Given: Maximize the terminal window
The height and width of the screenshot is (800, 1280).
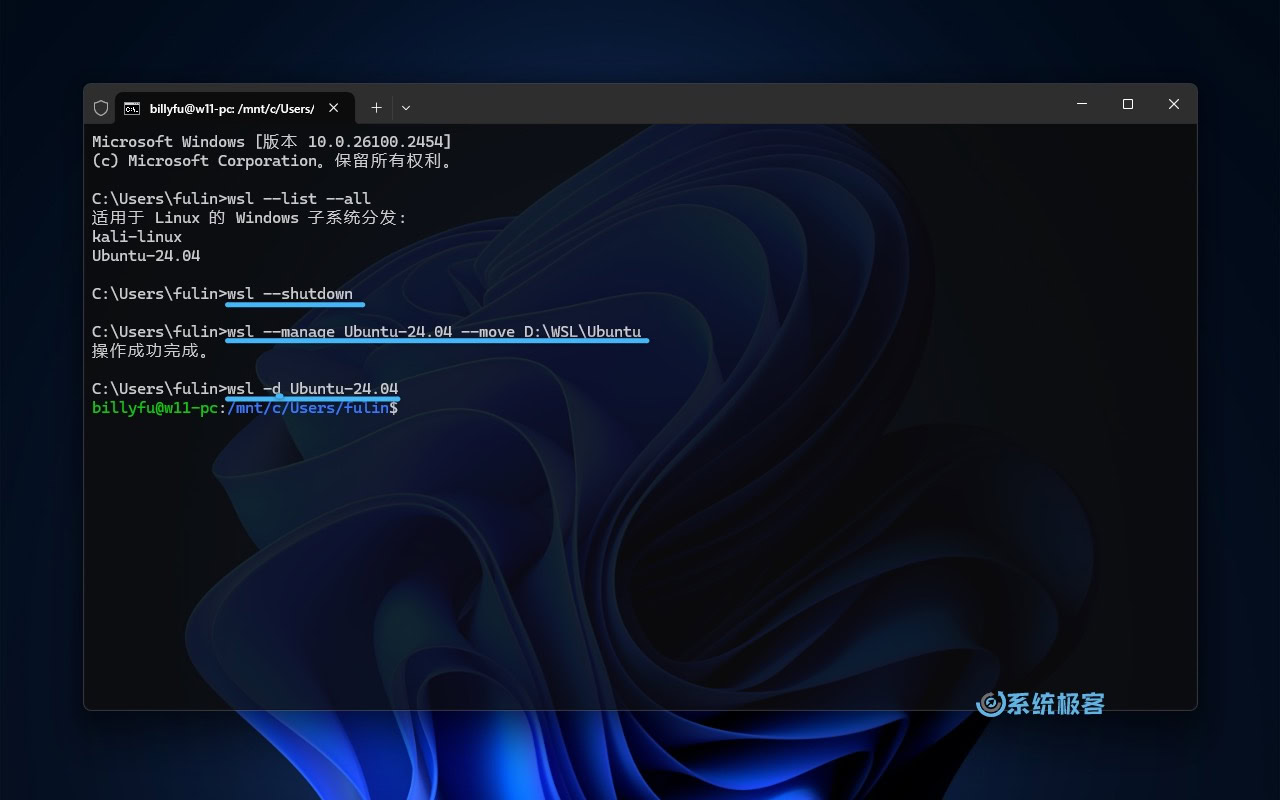Looking at the screenshot, I should [1128, 104].
